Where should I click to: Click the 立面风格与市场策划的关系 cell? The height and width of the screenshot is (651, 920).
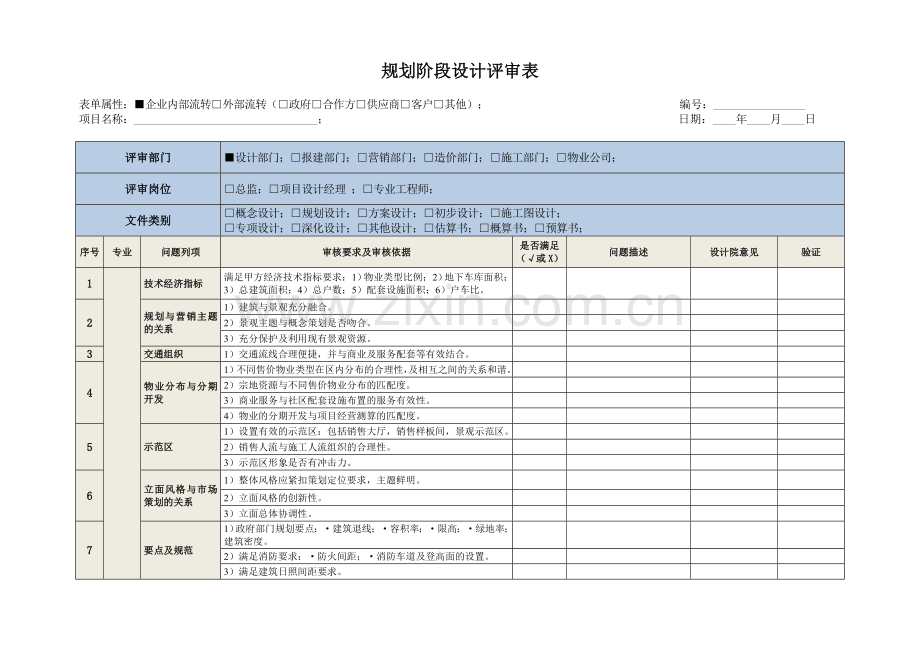click(x=181, y=496)
